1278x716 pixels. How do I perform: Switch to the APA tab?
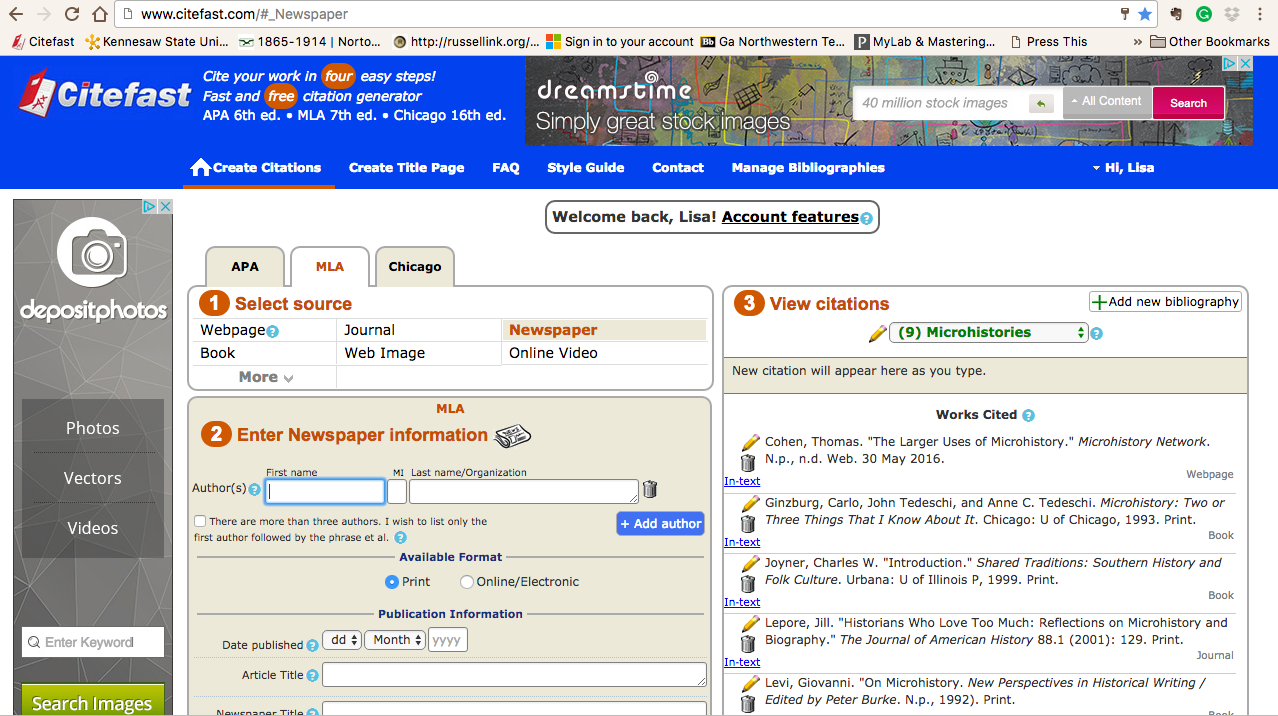245,267
